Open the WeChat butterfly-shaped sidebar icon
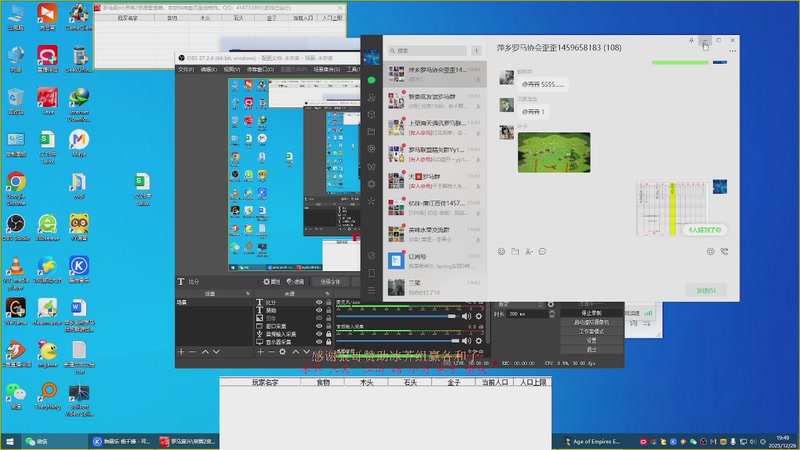This screenshot has width=800, height=450. [371, 166]
